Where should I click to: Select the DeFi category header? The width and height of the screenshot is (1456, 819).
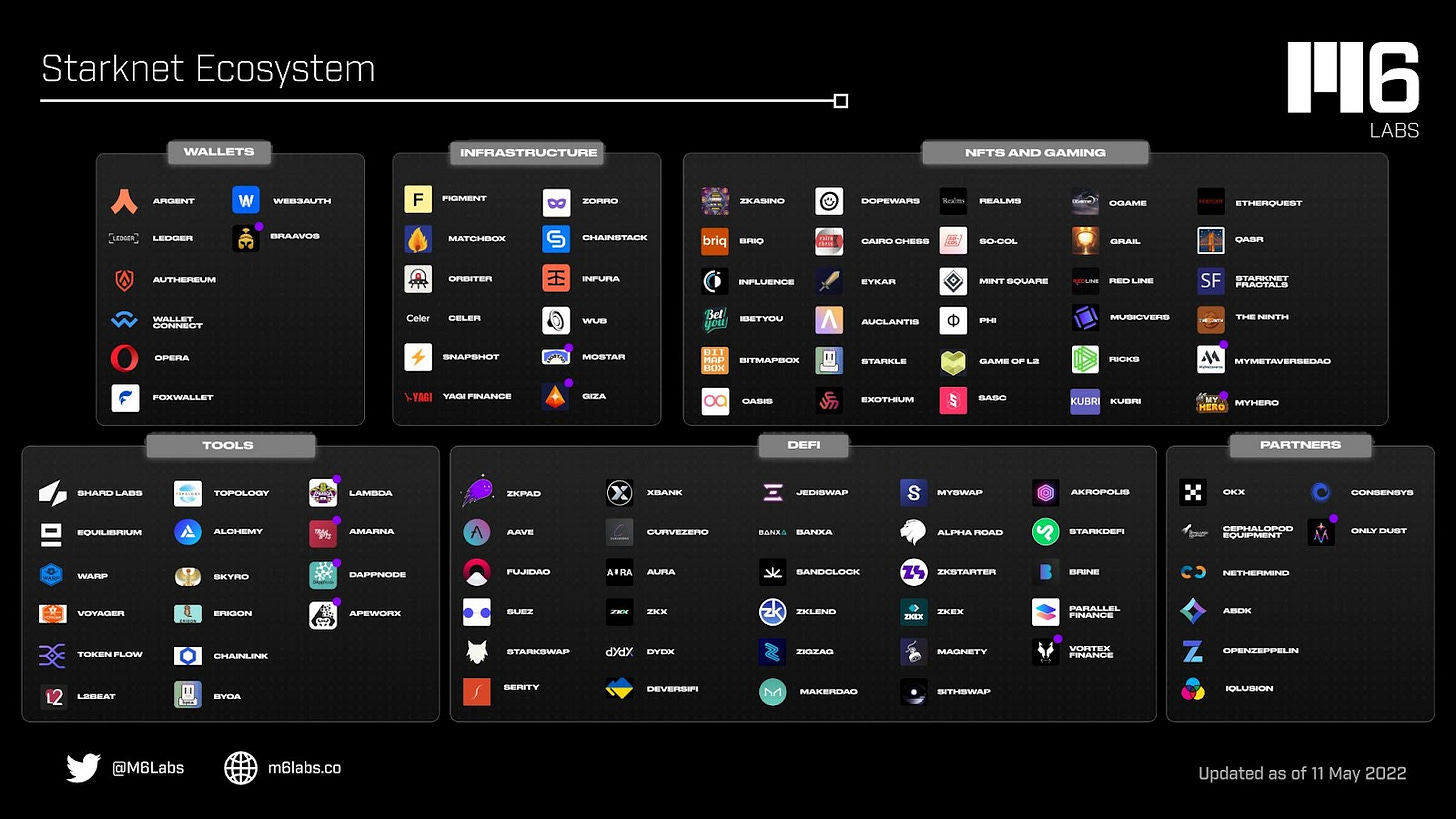803,444
